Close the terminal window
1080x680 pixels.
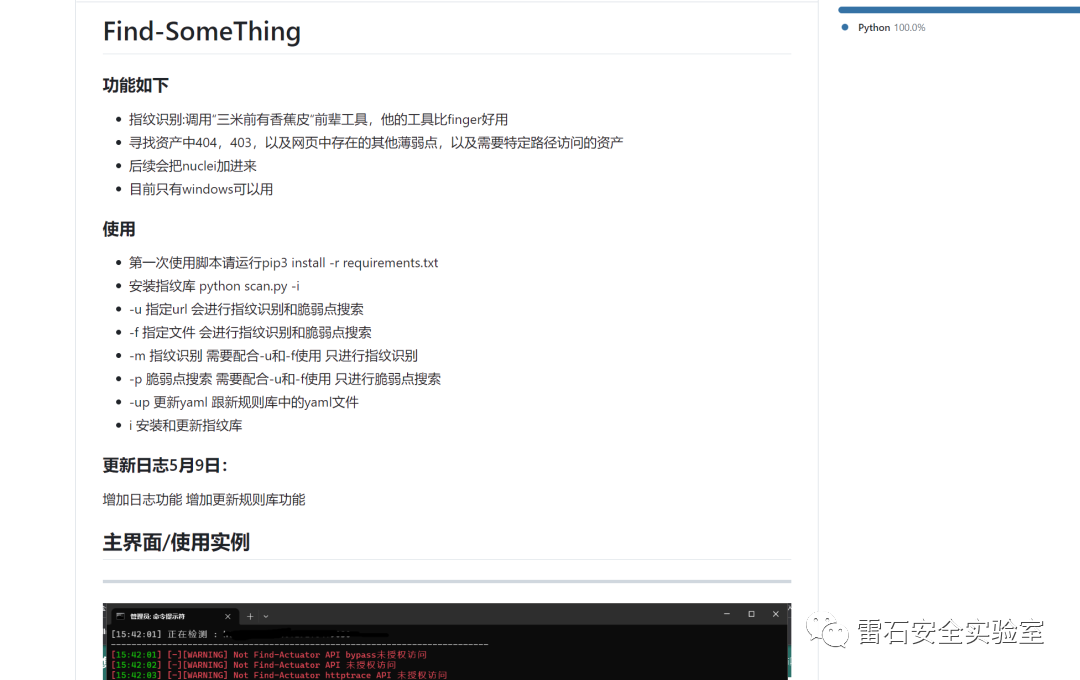point(776,614)
